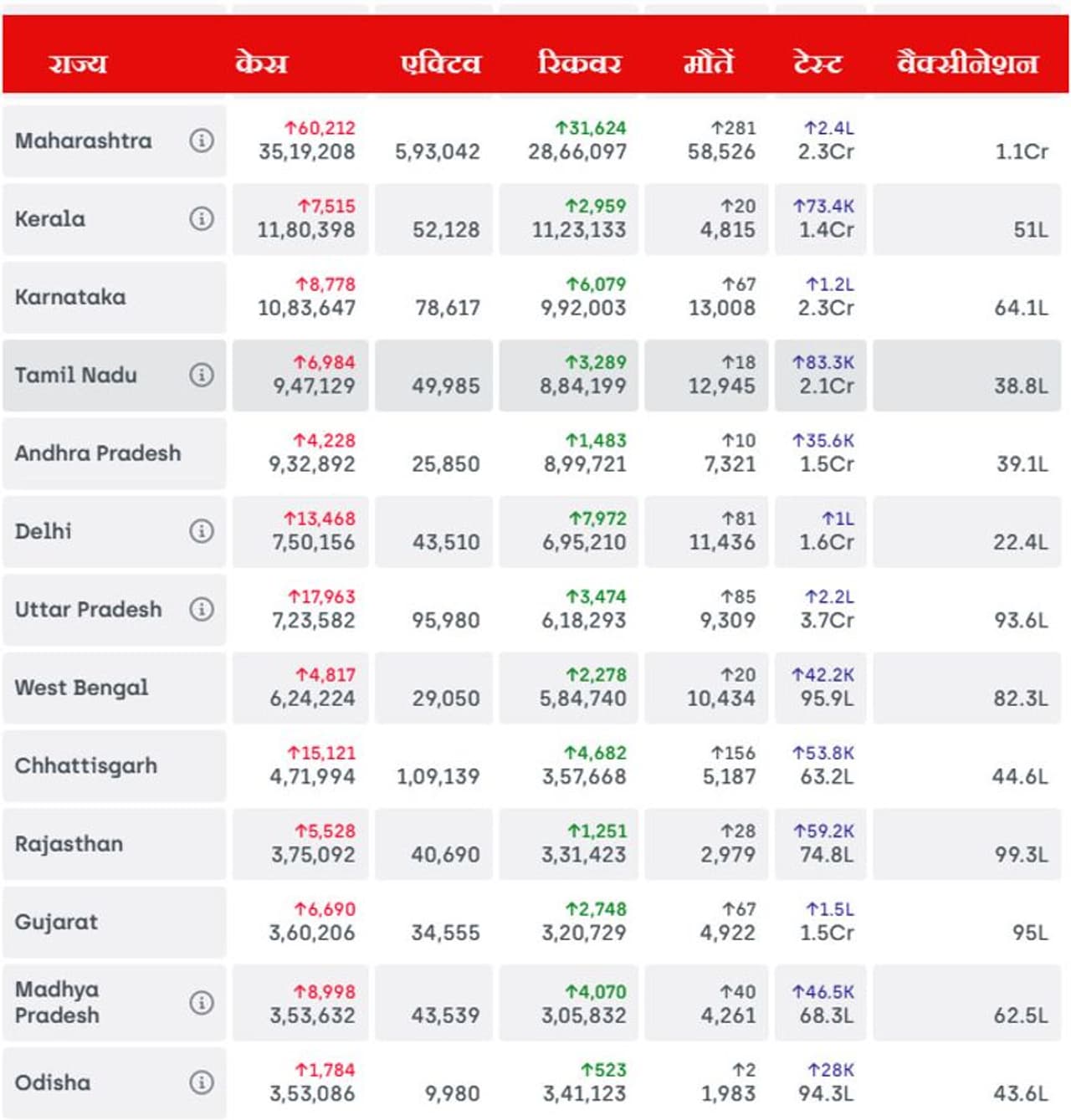Click the रिकवर column header
This screenshot has height=1120, width=1071.
pyautogui.click(x=580, y=63)
